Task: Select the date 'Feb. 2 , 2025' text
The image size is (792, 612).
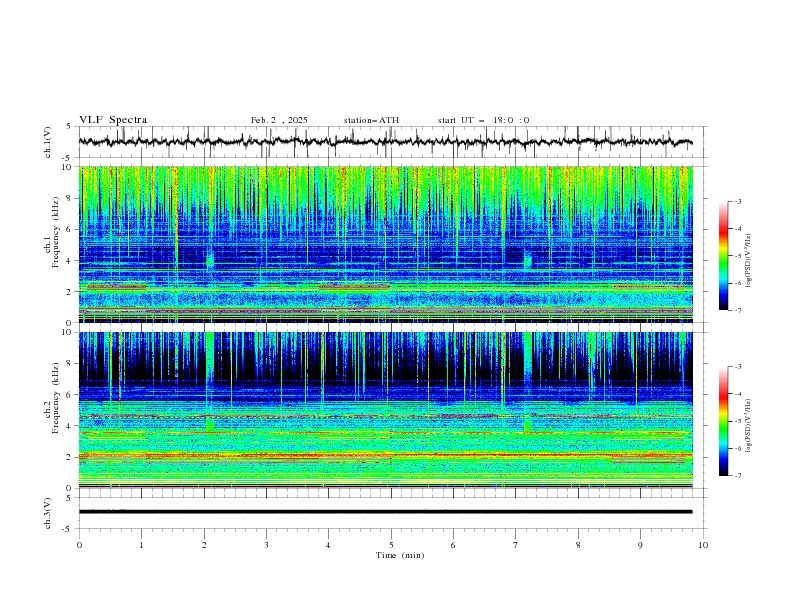Action: coord(279,120)
